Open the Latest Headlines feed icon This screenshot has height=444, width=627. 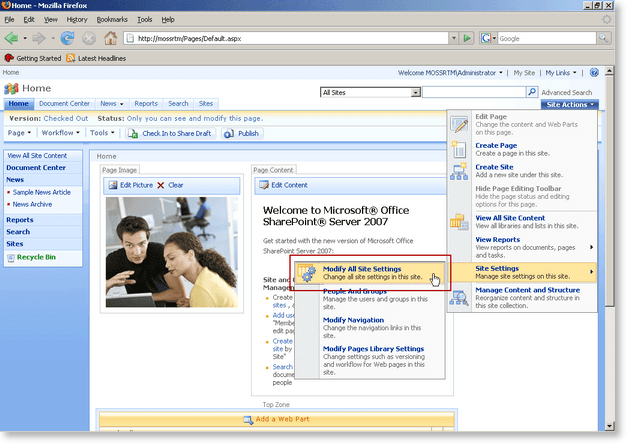point(71,58)
